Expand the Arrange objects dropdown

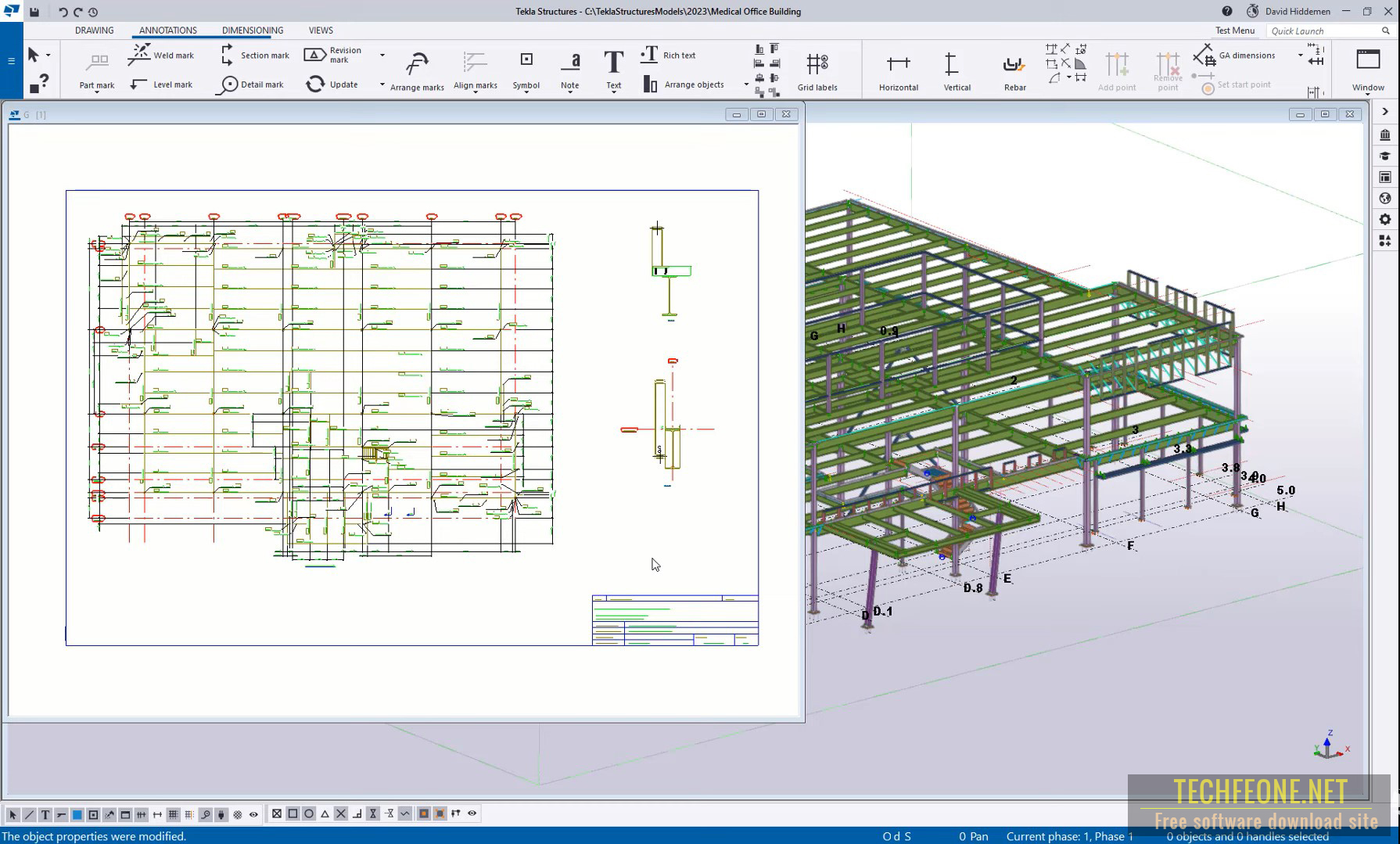(745, 84)
